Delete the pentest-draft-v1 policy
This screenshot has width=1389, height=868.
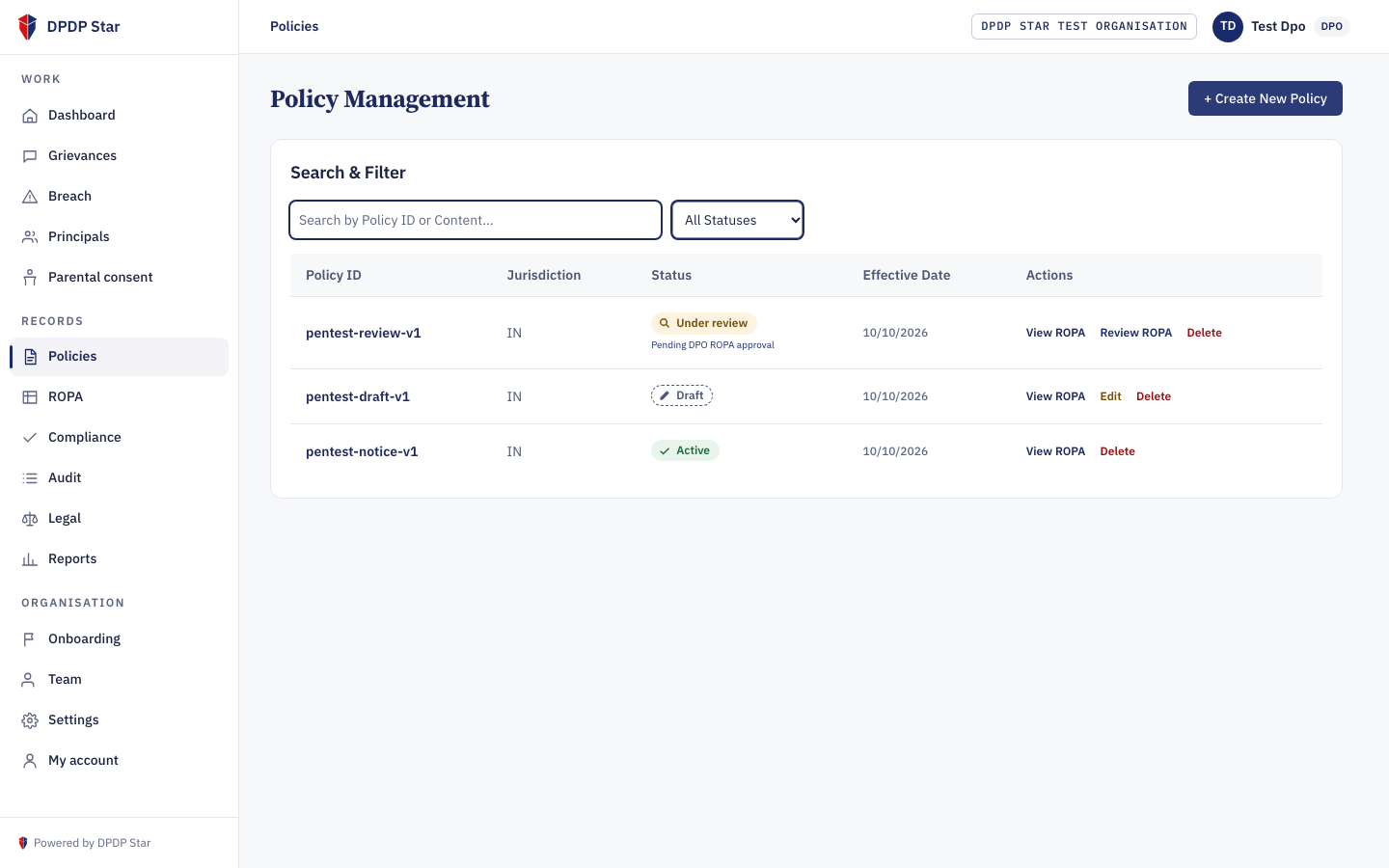tap(1154, 396)
